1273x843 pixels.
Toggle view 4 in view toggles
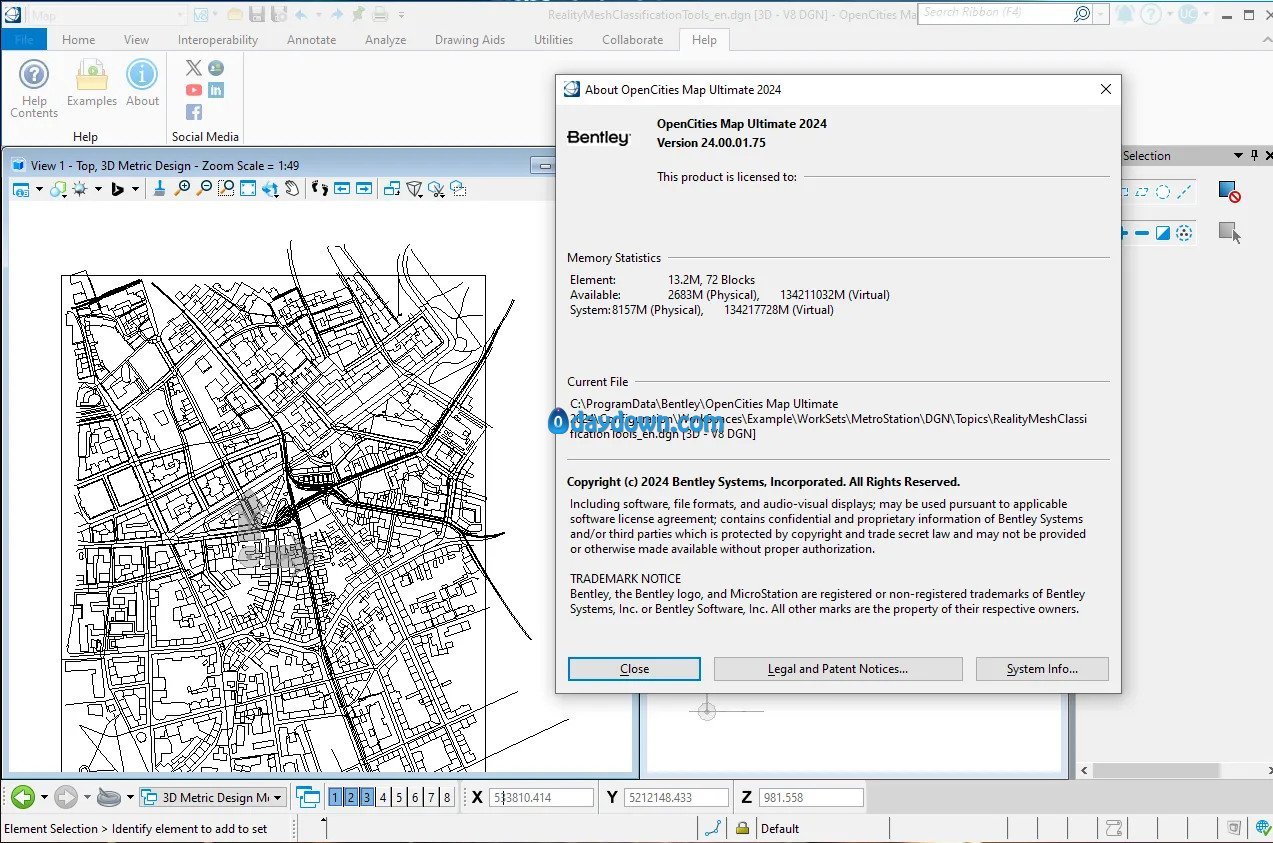click(x=383, y=797)
